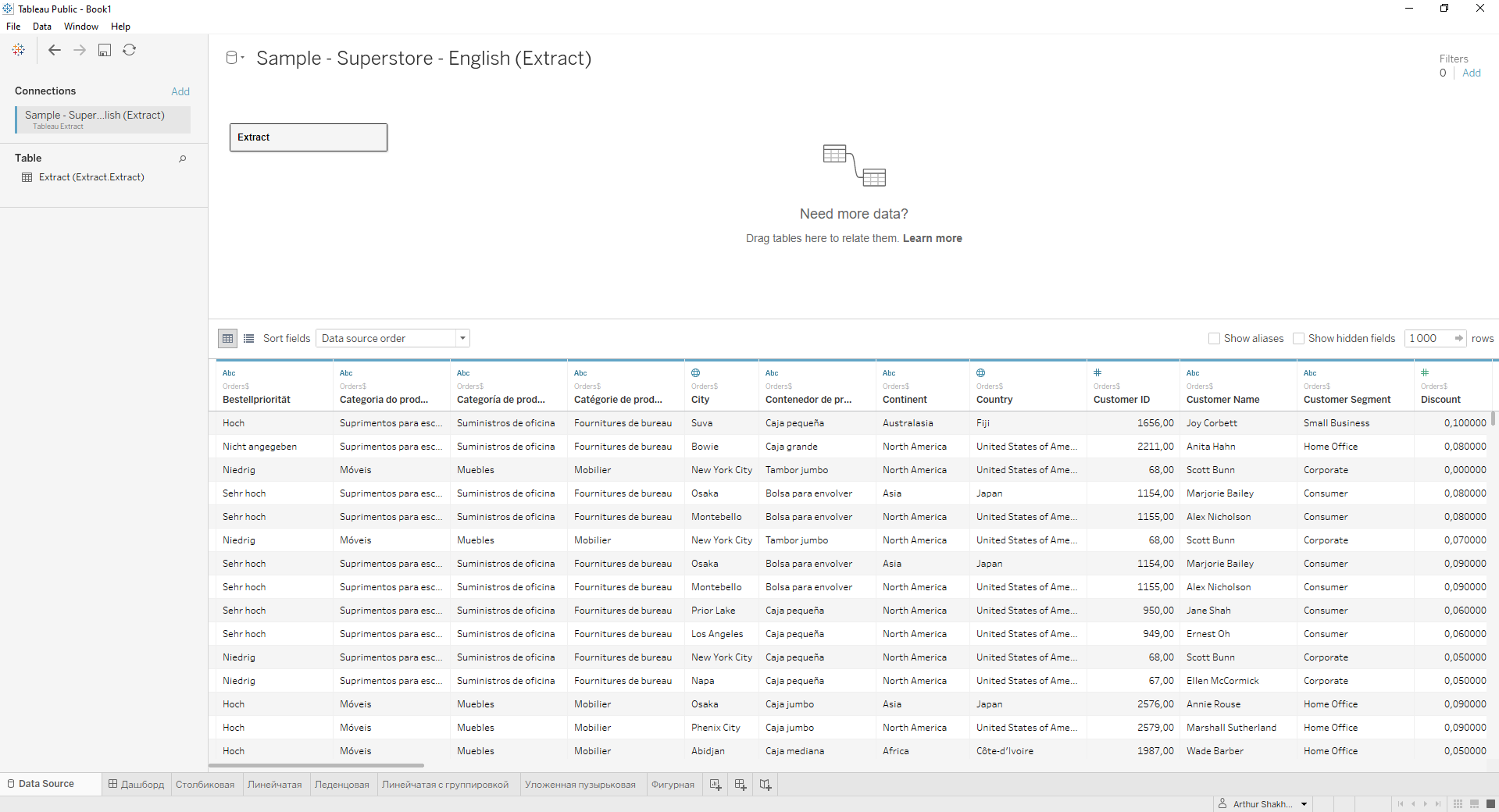Open the Фигурная sheet tab
The image size is (1499, 812).
pos(673,785)
